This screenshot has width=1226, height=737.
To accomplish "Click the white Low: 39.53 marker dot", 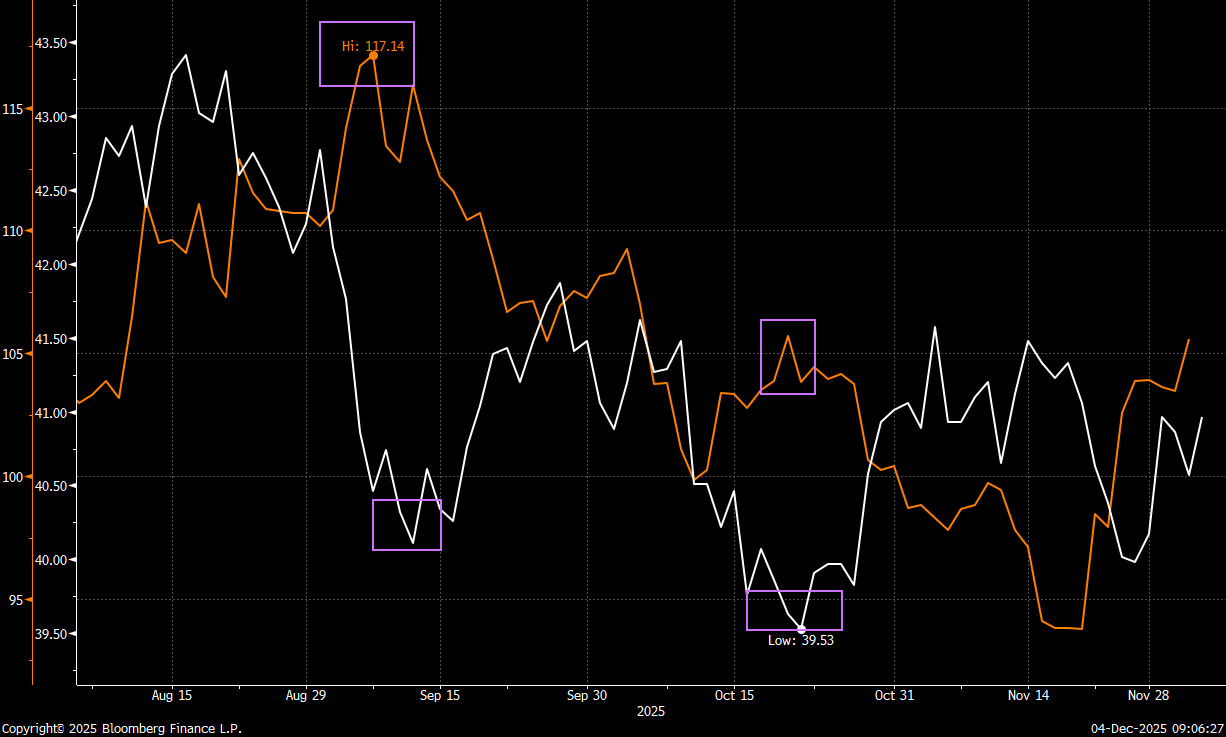I will [x=801, y=629].
